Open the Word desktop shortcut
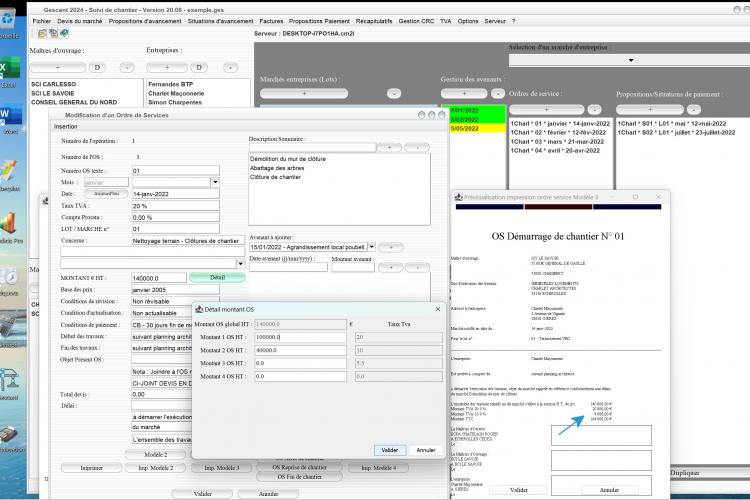 click(9, 118)
